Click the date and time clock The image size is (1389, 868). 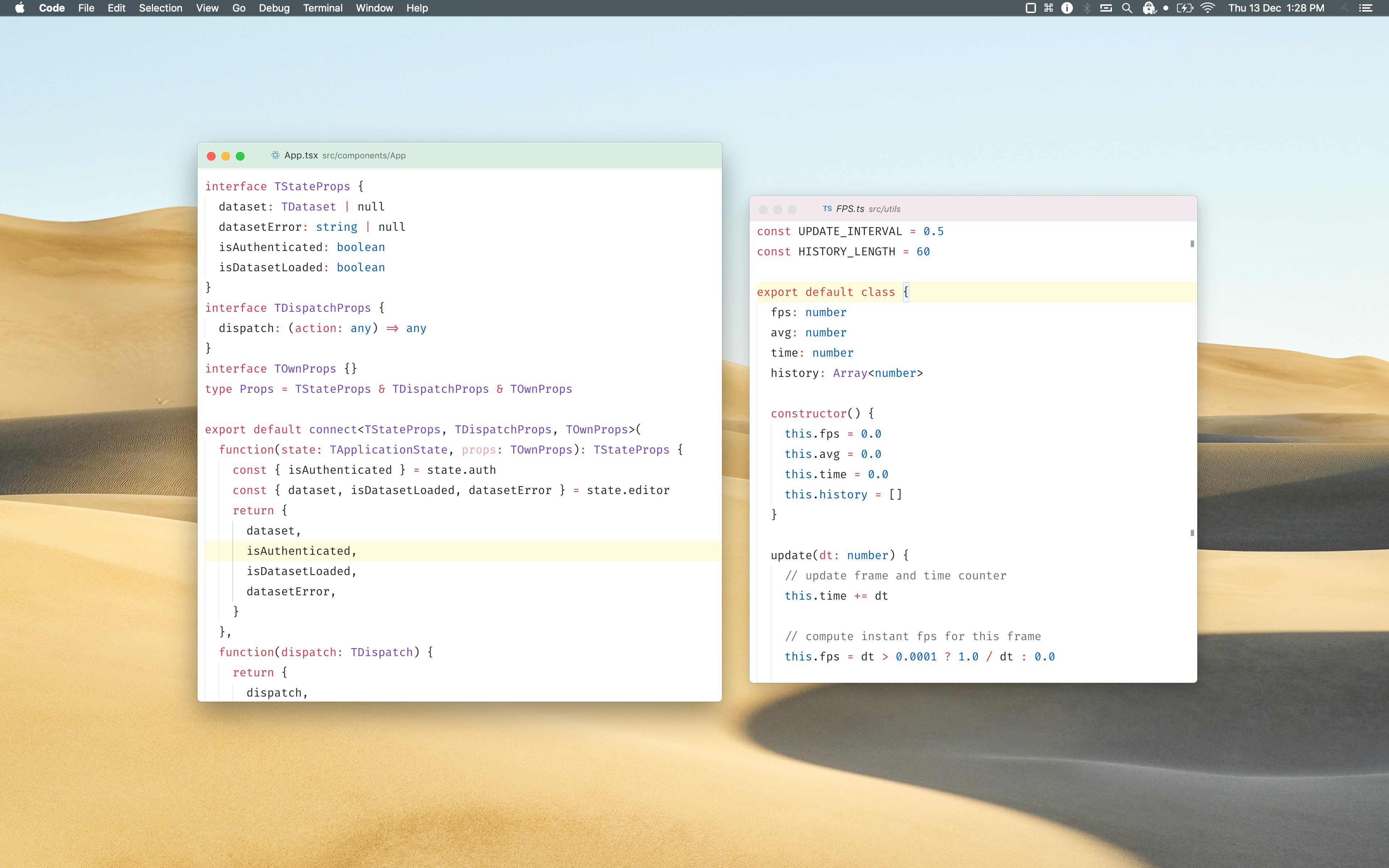coord(1276,8)
